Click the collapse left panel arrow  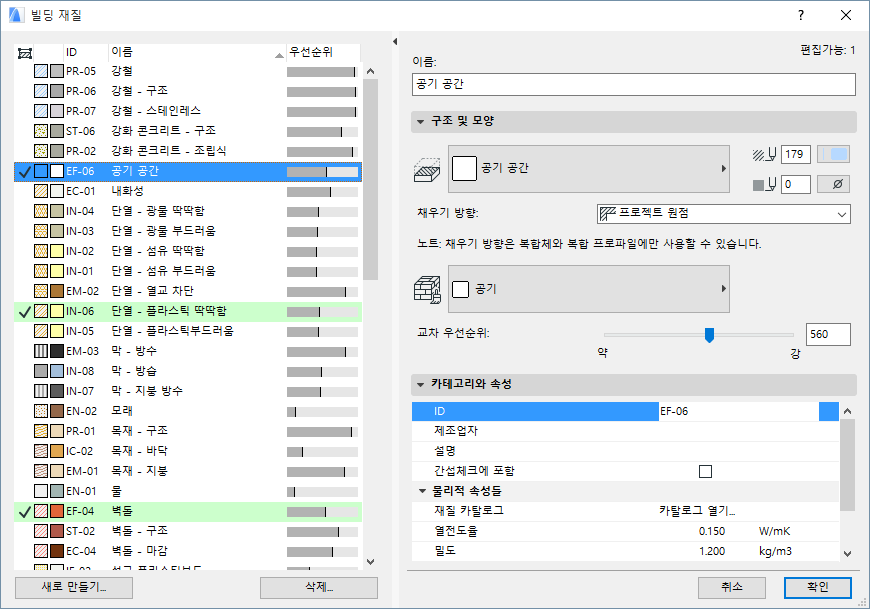[x=394, y=42]
